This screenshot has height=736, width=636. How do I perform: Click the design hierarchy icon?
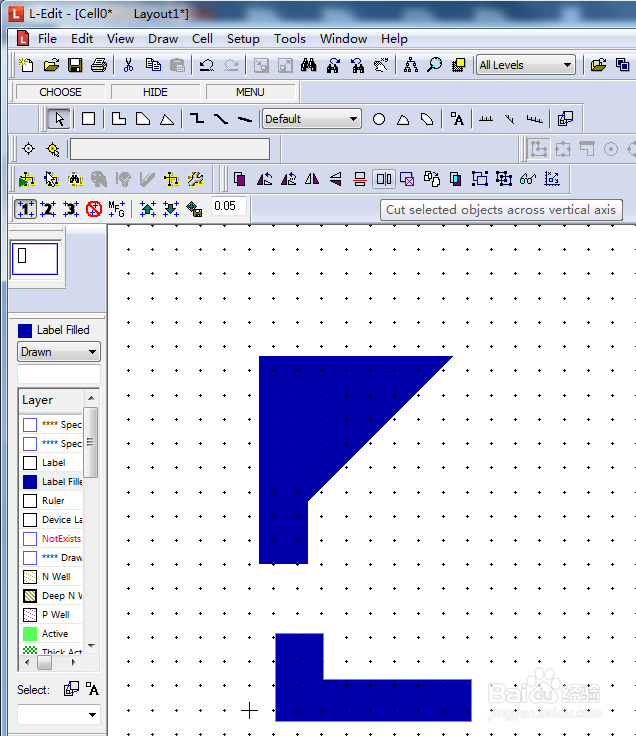point(410,65)
